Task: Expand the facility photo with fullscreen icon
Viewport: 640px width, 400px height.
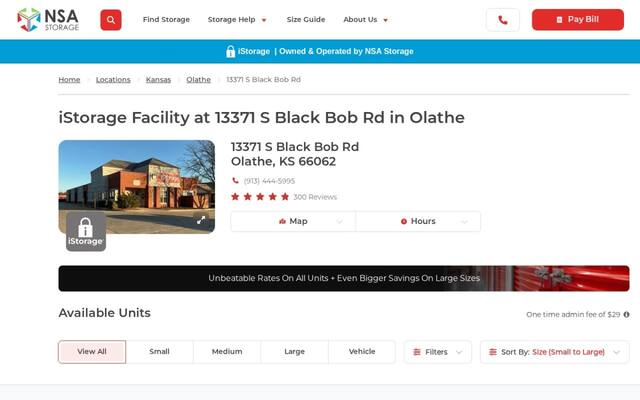Action: click(x=201, y=220)
